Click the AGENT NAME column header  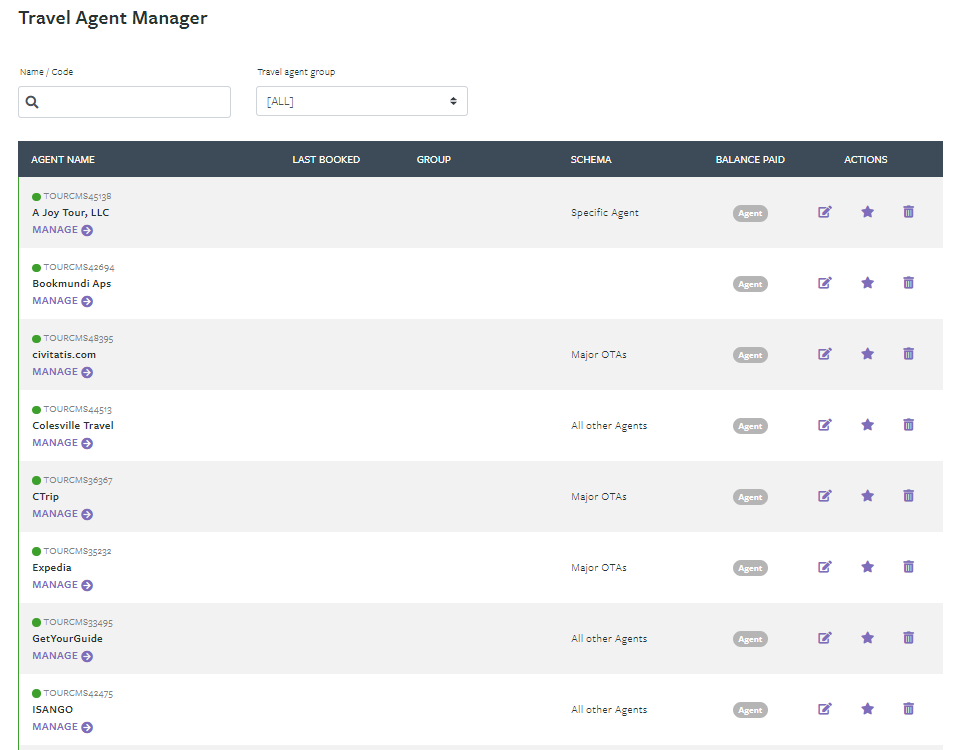coord(63,160)
